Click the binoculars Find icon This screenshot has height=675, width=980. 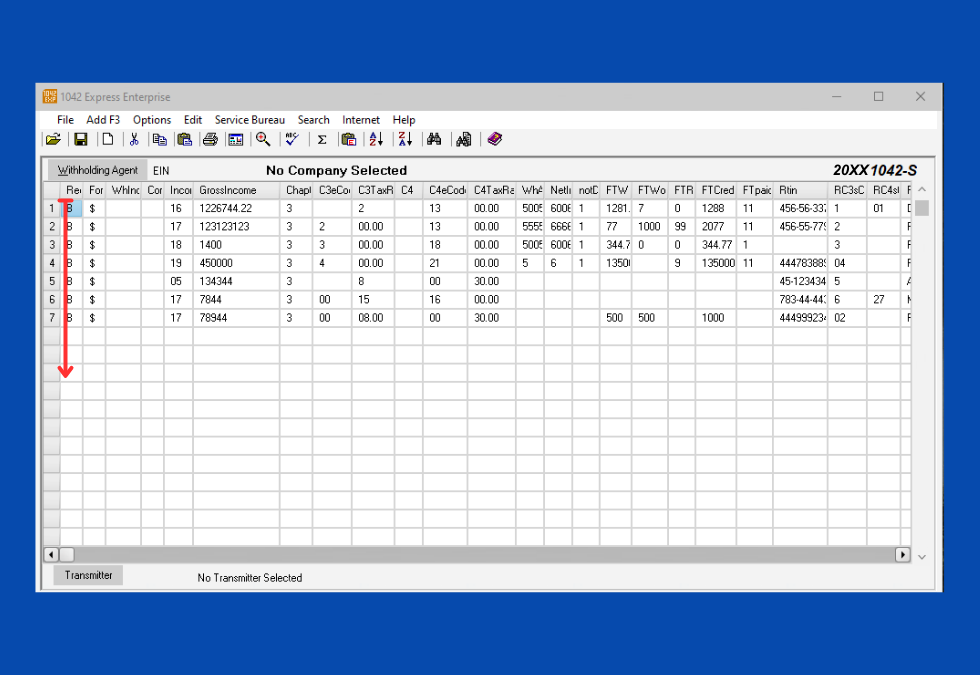pyautogui.click(x=434, y=140)
